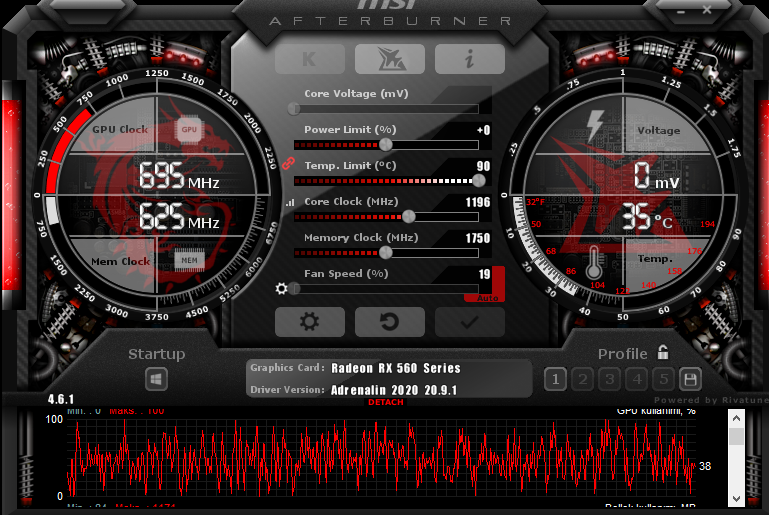
Task: Click the Adrenalin 2020 20.9.1 driver version
Action: point(394,390)
